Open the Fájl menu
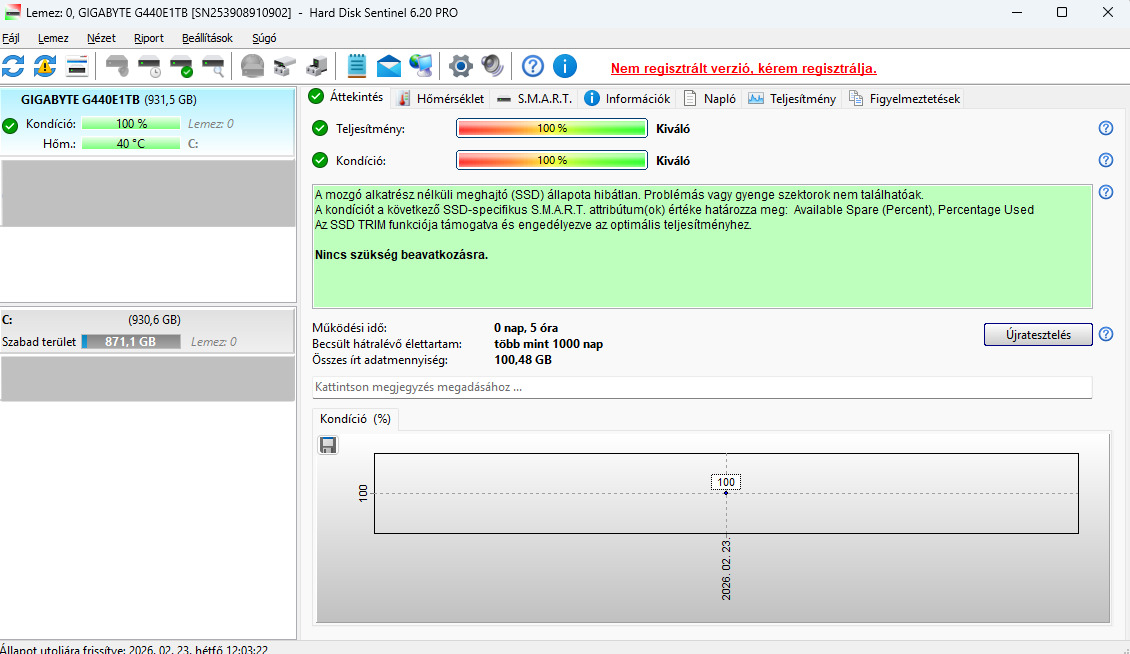1130x654 pixels. (11, 38)
